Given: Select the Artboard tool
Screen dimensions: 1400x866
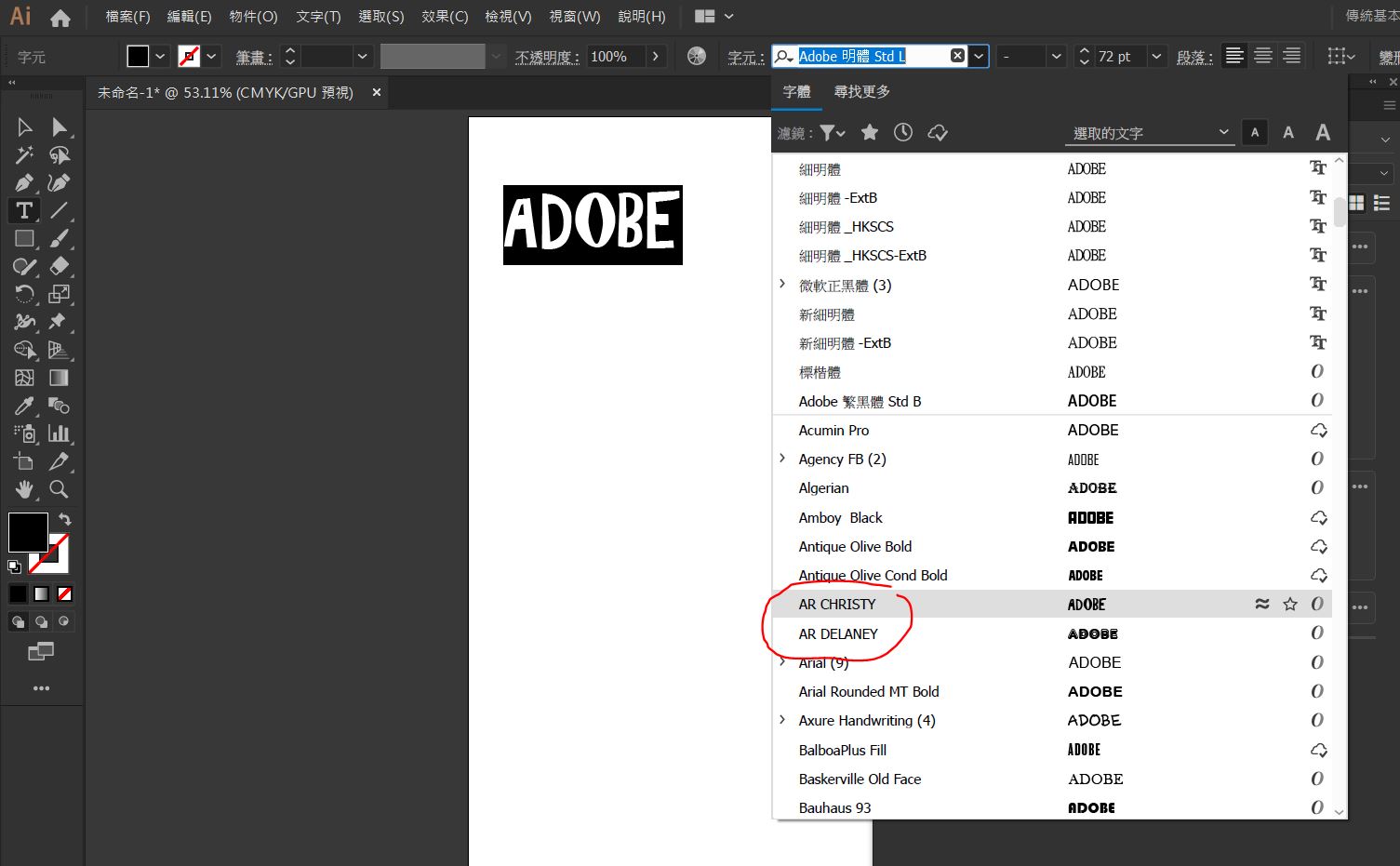Looking at the screenshot, I should click(25, 461).
